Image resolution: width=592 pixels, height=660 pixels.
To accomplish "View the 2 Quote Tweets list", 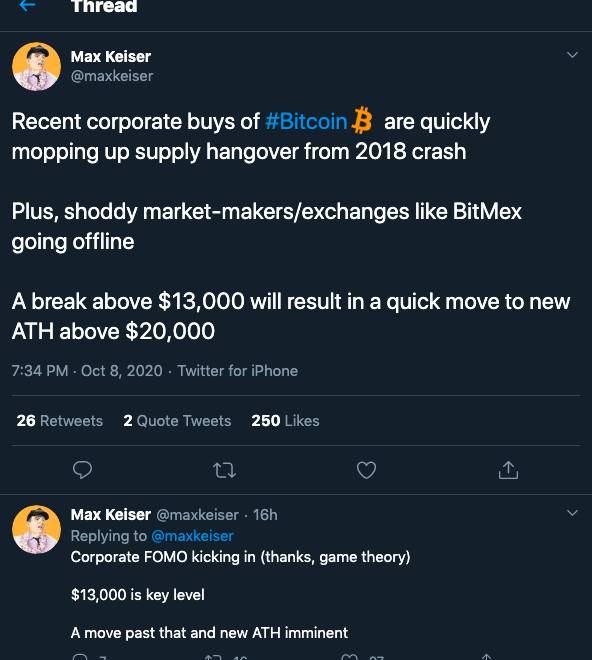I will [177, 420].
